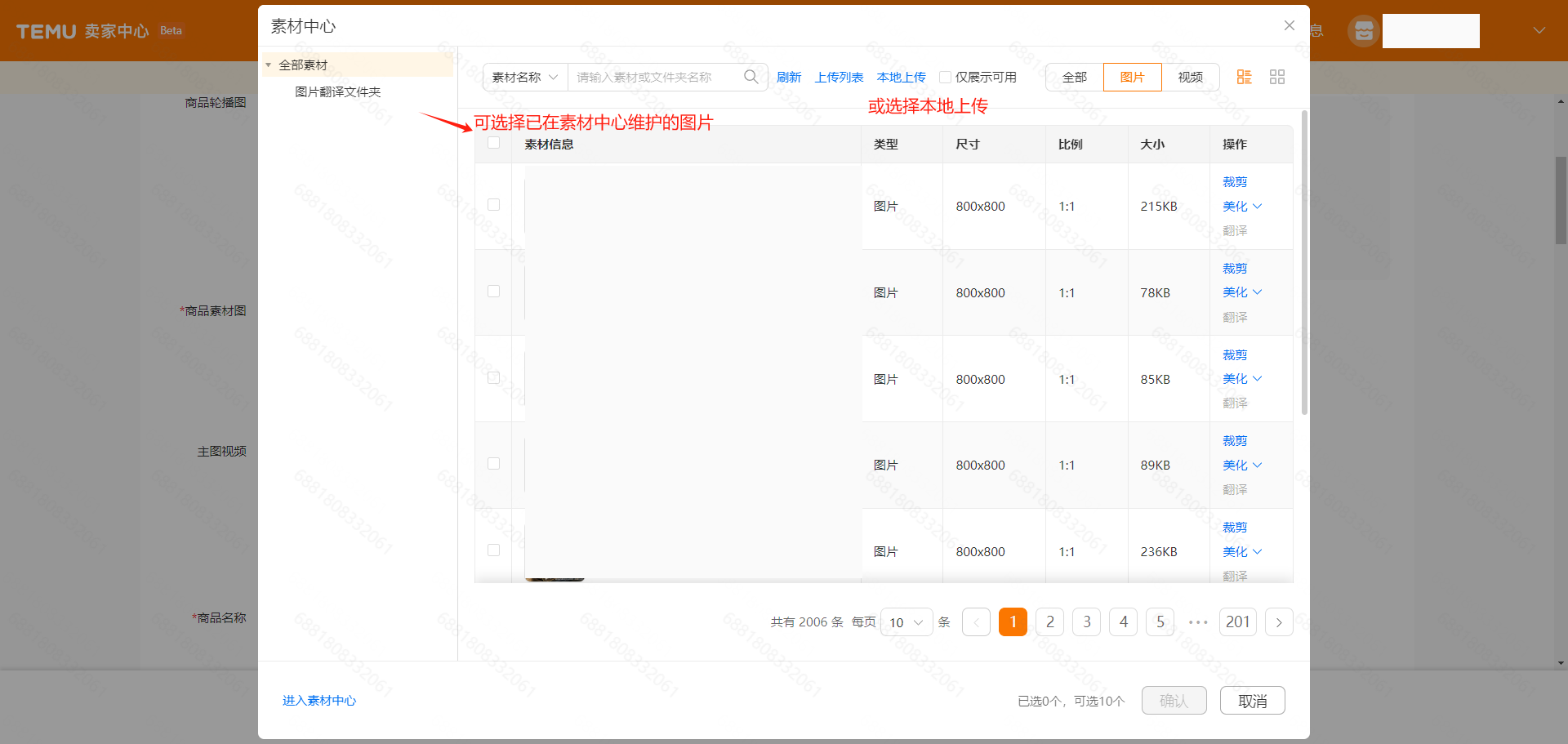Select the 图片翻译文件夹 folder

coord(337,91)
